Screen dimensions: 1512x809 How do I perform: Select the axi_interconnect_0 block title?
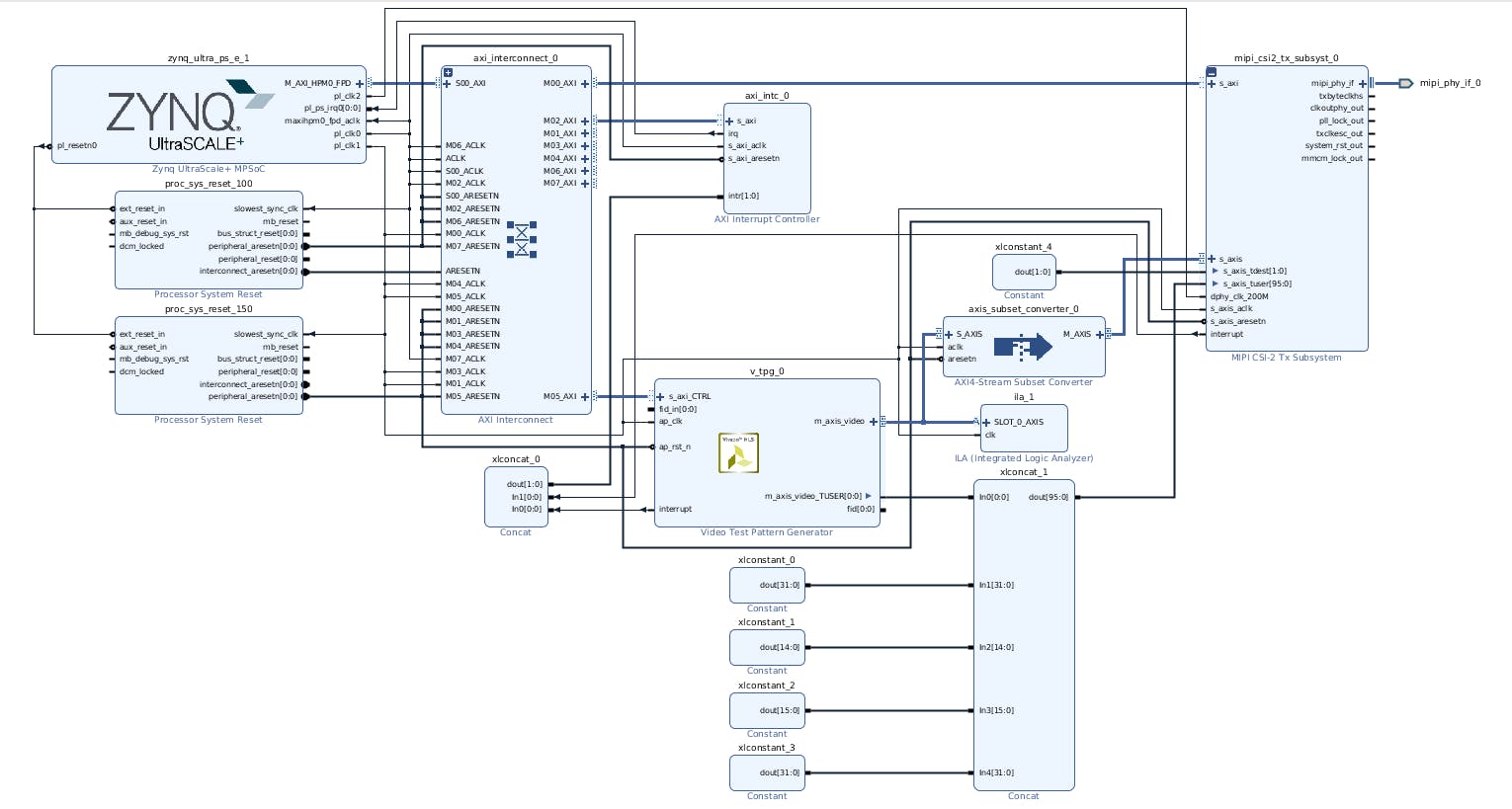[515, 58]
